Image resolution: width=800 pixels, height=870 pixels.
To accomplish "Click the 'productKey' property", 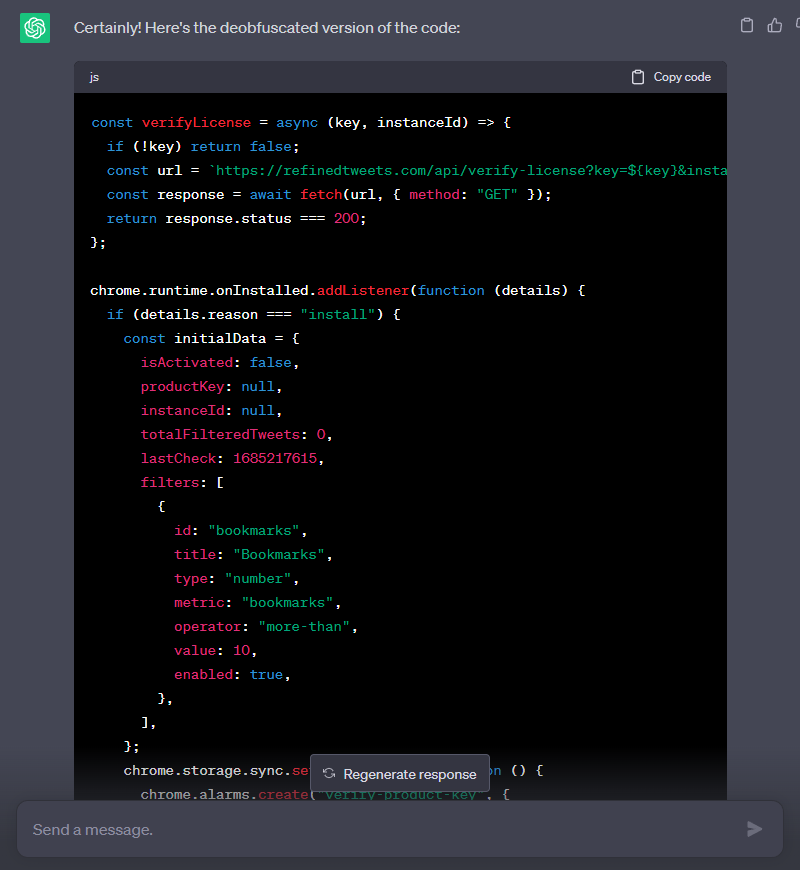I will [183, 387].
